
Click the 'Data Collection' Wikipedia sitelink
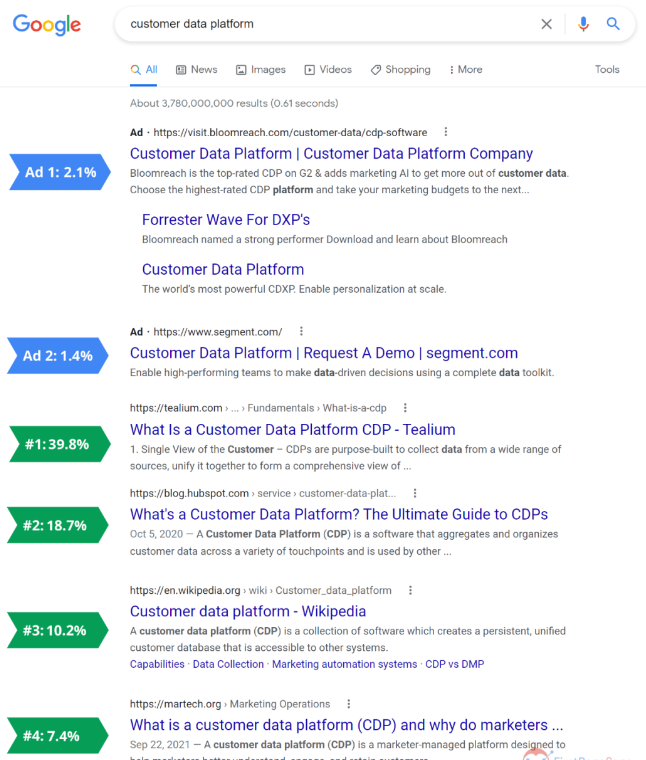coord(228,665)
